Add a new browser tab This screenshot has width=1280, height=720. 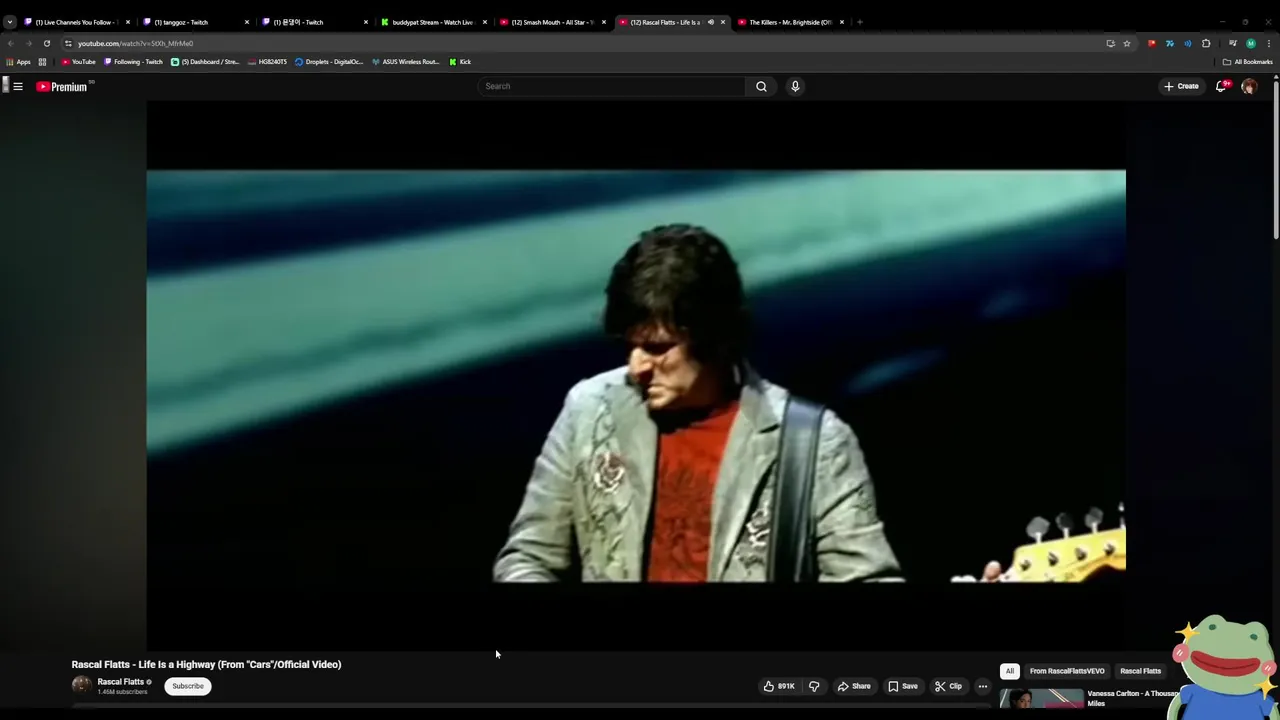(860, 22)
